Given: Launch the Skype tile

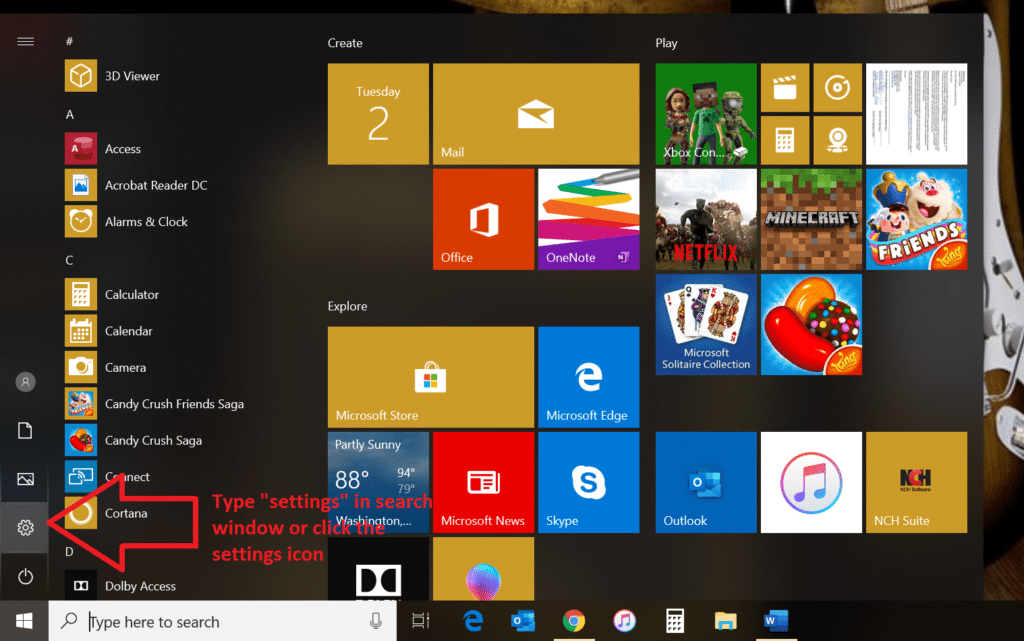Looking at the screenshot, I should (x=588, y=482).
